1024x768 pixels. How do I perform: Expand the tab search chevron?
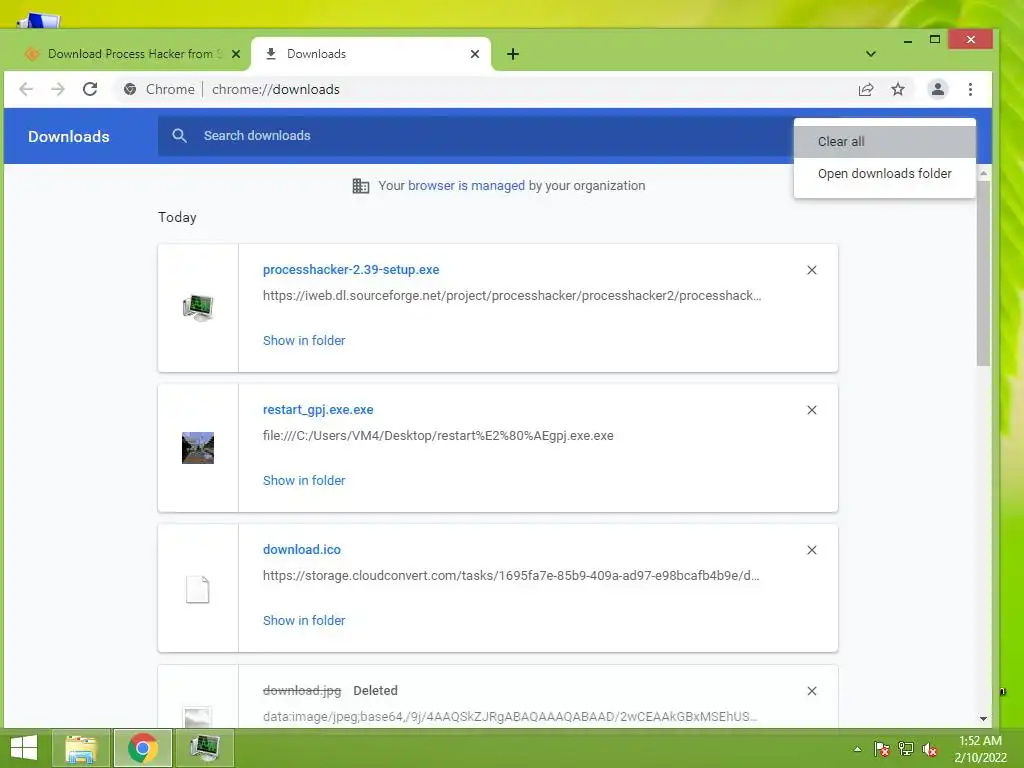[x=871, y=54]
